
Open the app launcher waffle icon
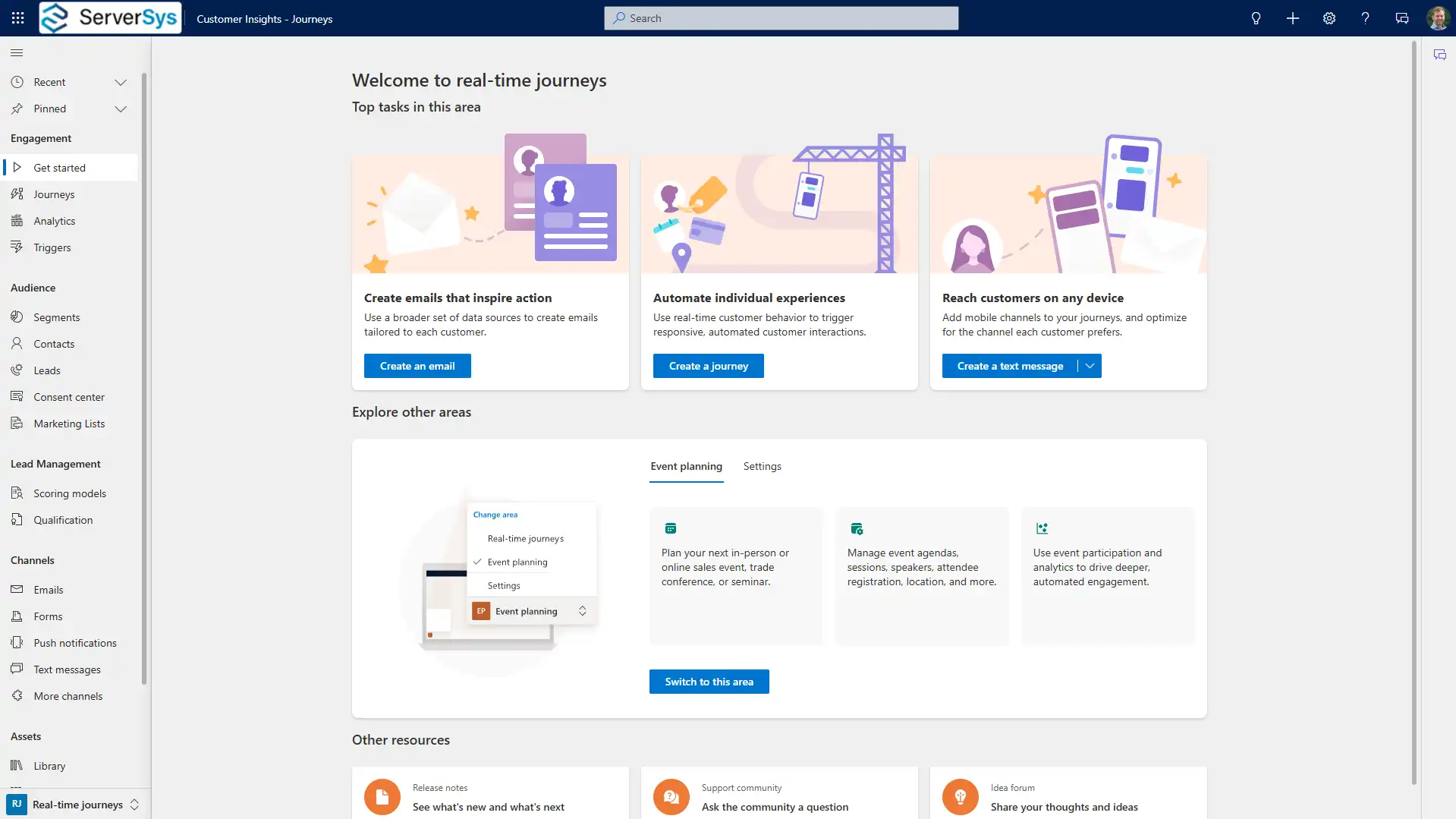click(x=18, y=18)
